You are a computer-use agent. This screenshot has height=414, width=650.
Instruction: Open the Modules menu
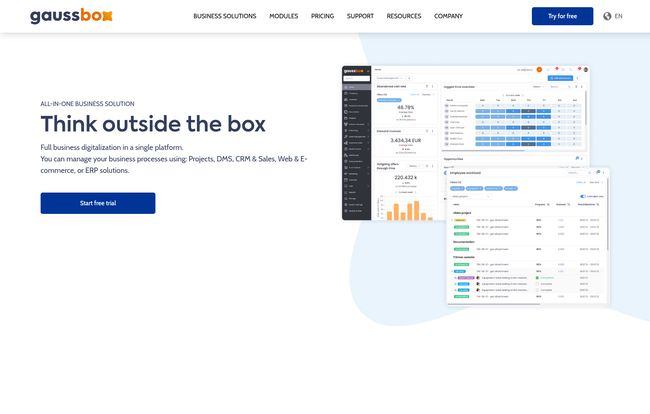click(x=284, y=16)
